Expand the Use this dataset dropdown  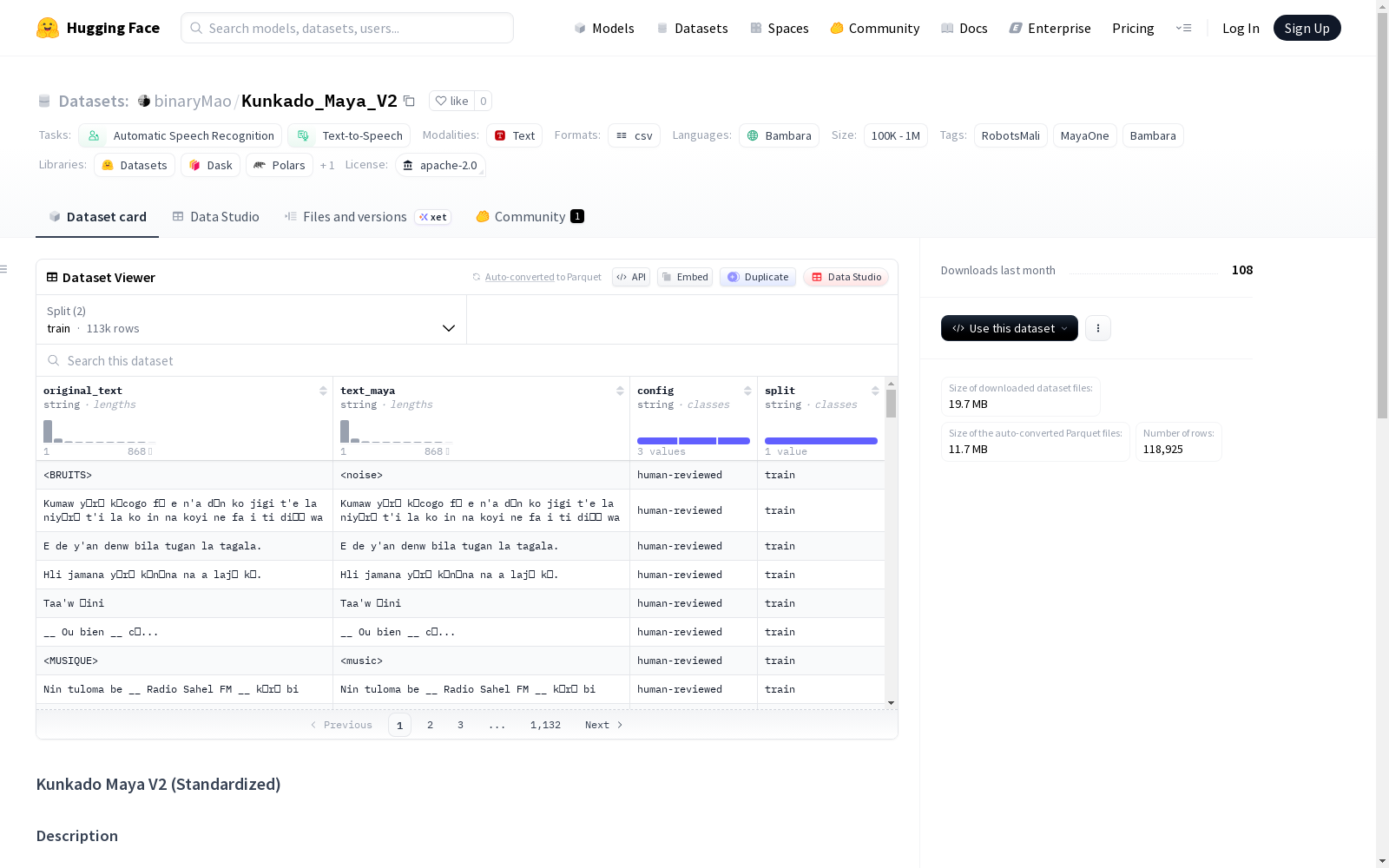click(1010, 328)
